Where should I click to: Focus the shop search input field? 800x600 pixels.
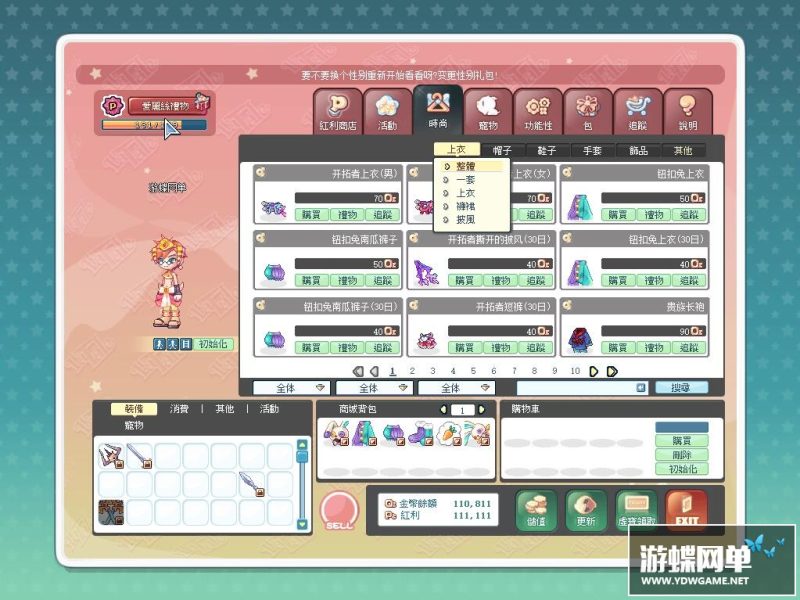pos(582,388)
